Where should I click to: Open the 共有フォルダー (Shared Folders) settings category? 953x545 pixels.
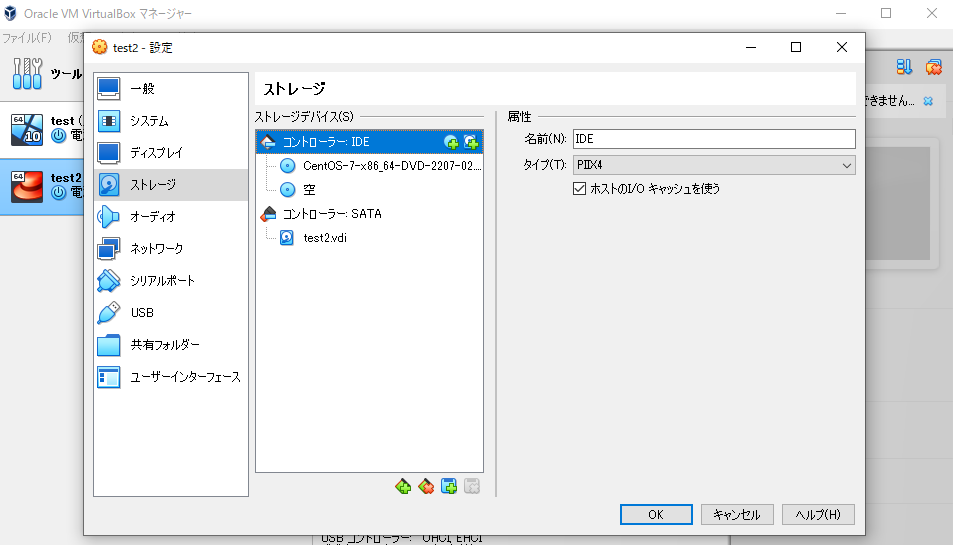pos(171,344)
